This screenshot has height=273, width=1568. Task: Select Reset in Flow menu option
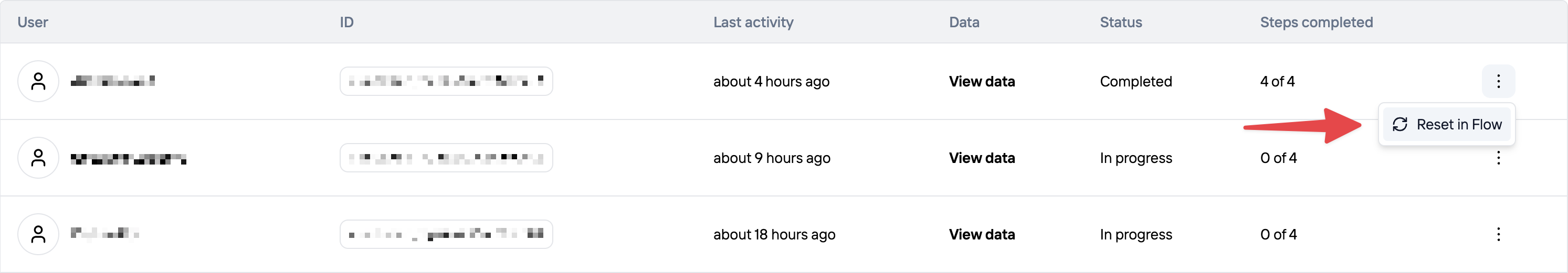coord(1458,125)
